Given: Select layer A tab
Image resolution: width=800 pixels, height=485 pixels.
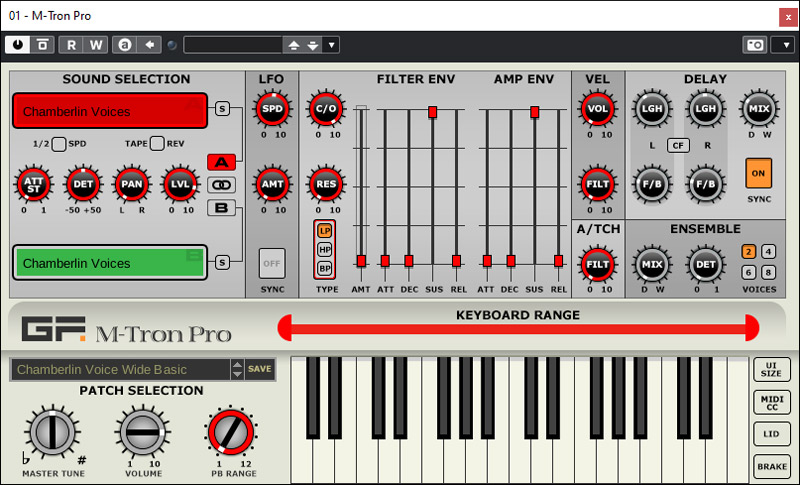Looking at the screenshot, I should pos(220,163).
